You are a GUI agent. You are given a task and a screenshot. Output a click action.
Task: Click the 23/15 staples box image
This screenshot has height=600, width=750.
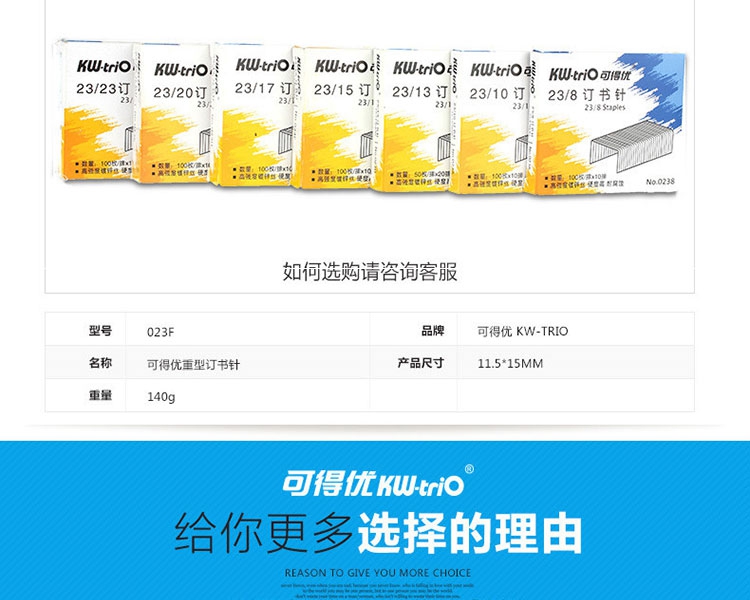(333, 118)
